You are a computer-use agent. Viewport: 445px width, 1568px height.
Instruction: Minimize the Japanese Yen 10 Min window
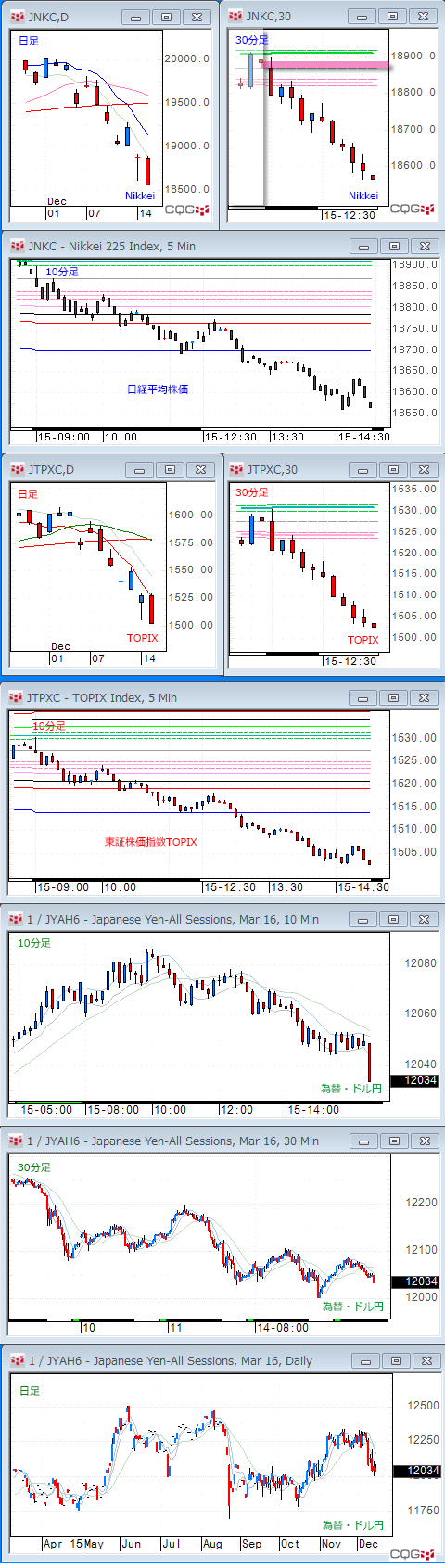[364, 919]
